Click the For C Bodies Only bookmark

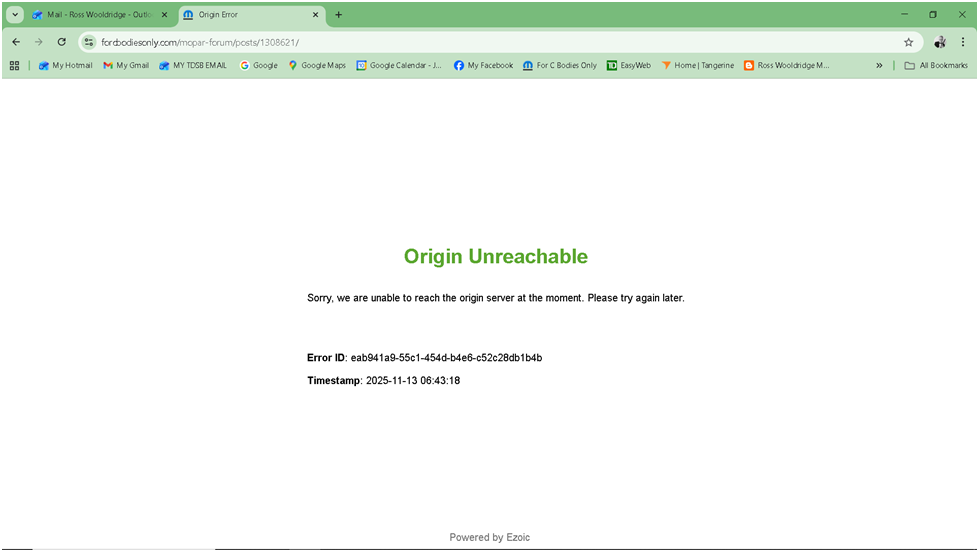(x=559, y=66)
